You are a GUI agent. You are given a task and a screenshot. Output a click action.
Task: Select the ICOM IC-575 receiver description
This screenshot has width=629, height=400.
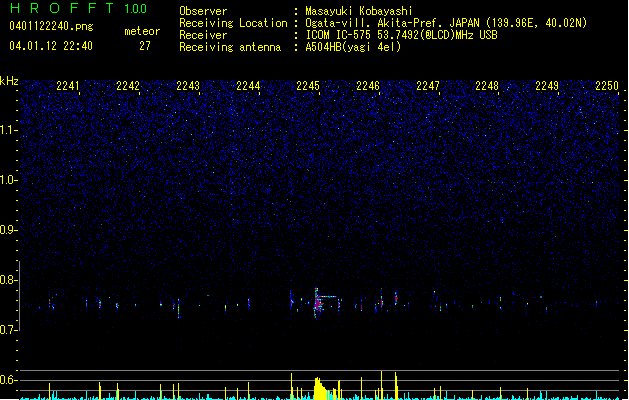(402, 35)
